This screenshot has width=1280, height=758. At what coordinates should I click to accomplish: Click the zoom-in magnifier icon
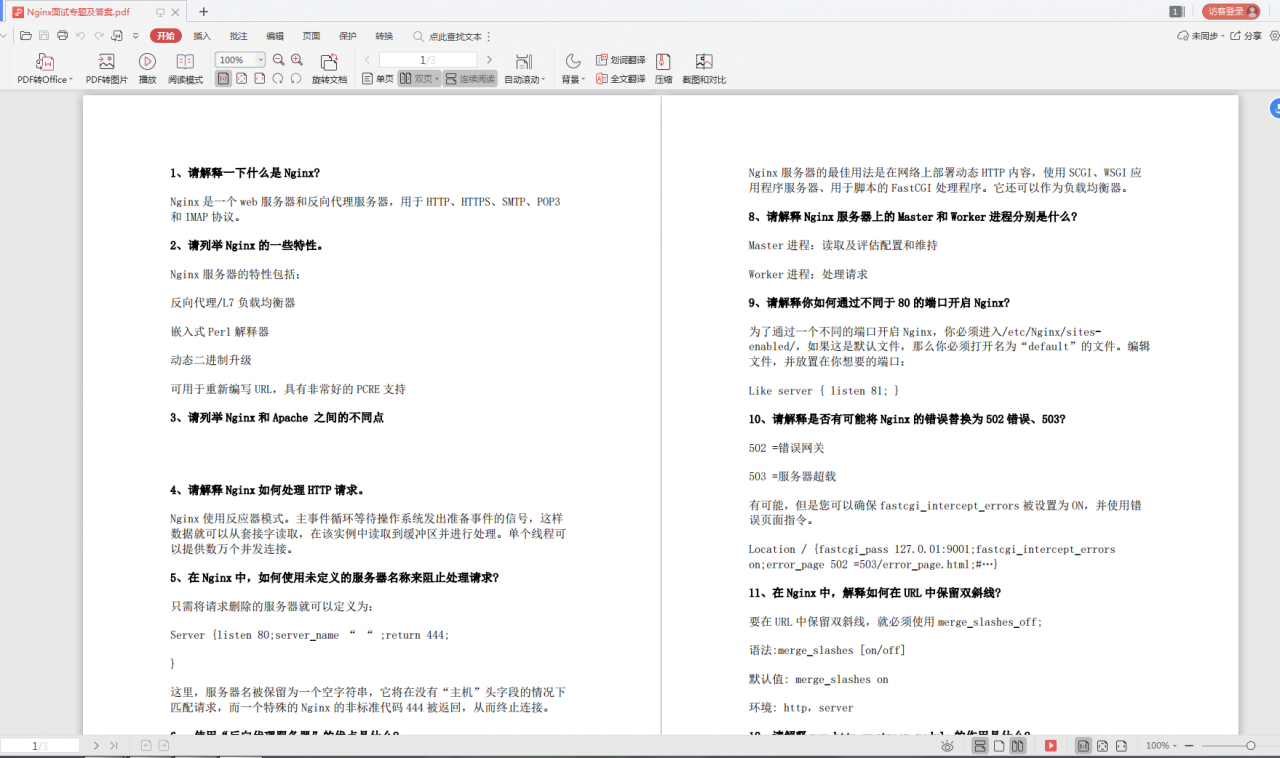coord(295,59)
